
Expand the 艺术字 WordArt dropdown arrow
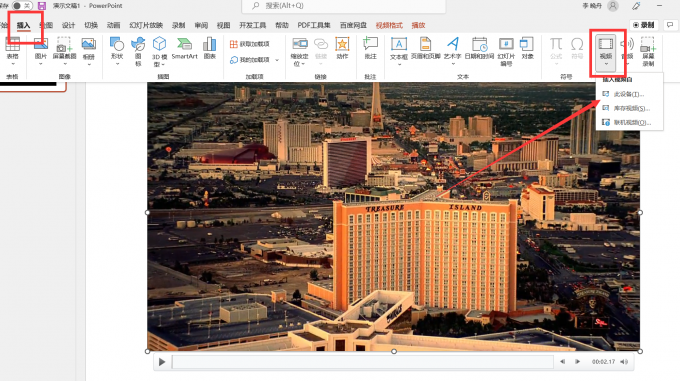[453, 64]
